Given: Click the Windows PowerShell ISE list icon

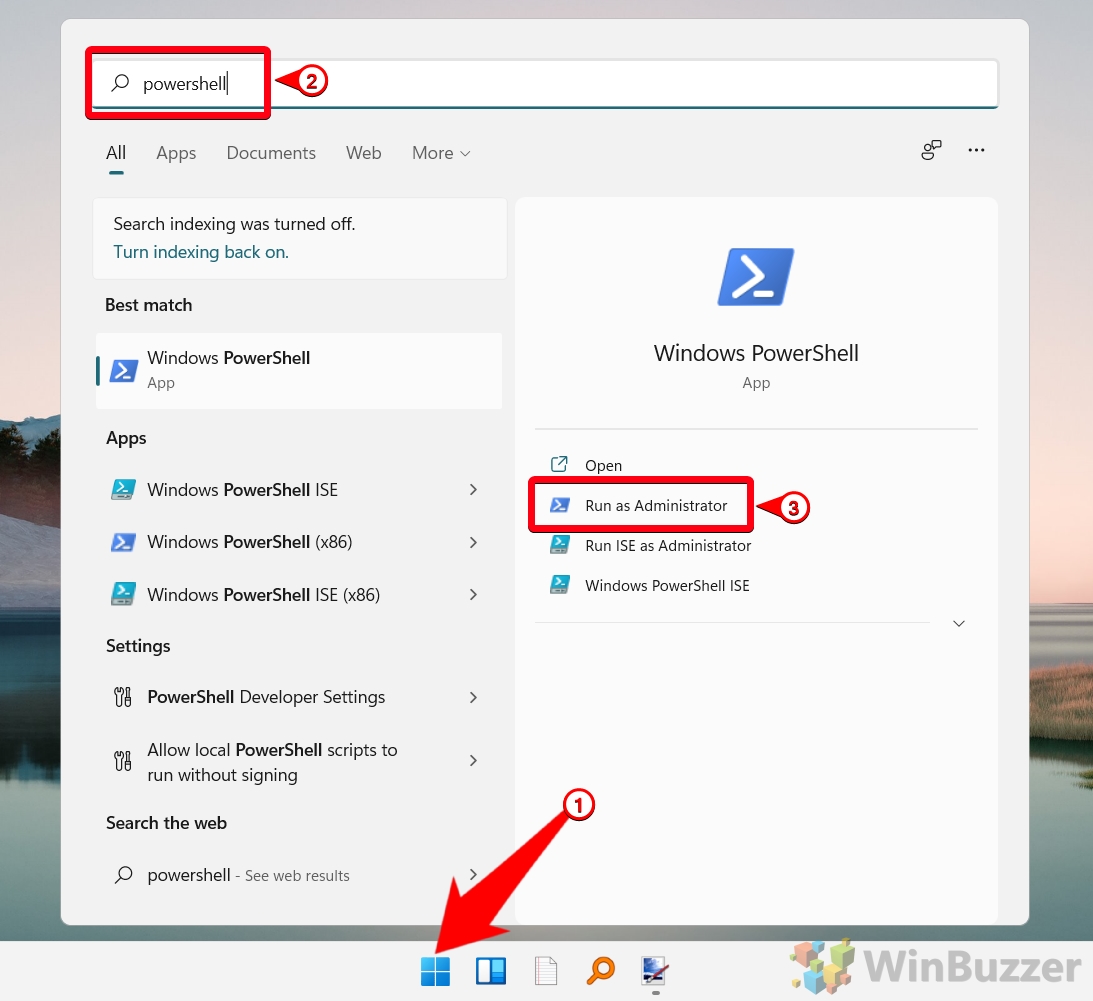Looking at the screenshot, I should (123, 489).
